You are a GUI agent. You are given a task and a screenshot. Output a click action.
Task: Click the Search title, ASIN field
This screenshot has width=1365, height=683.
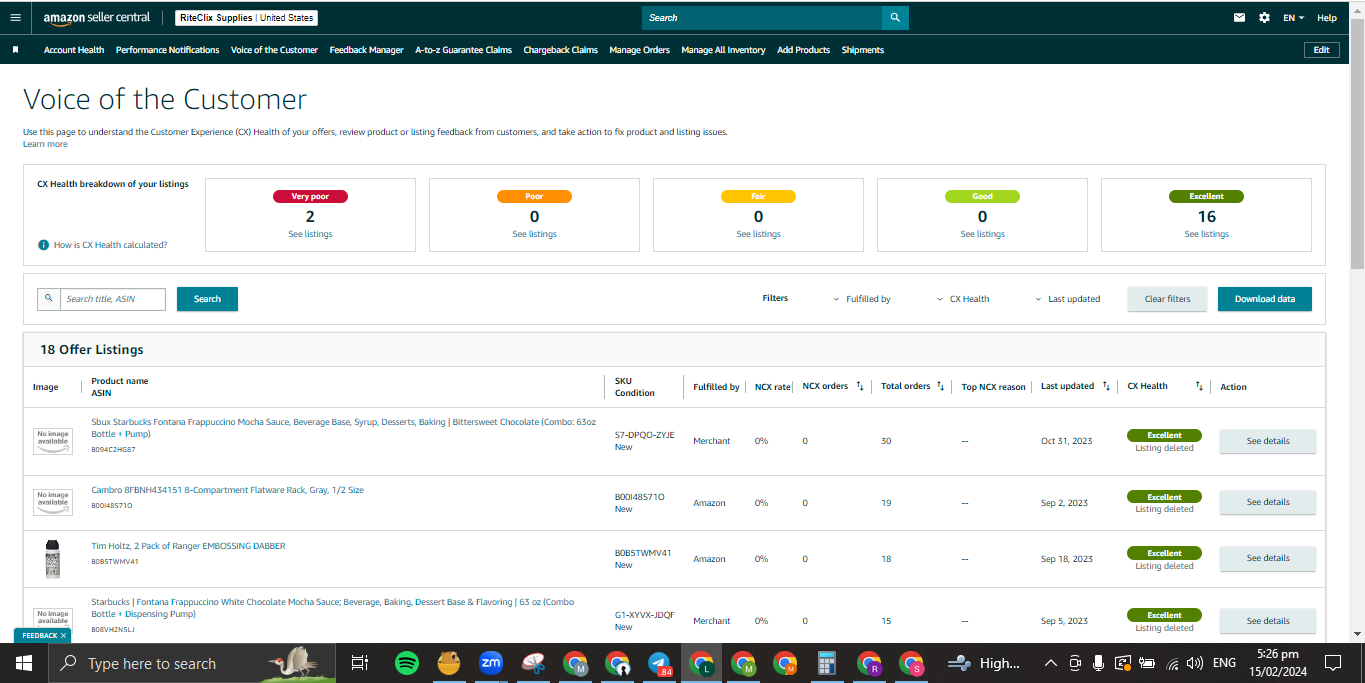[x=113, y=299]
